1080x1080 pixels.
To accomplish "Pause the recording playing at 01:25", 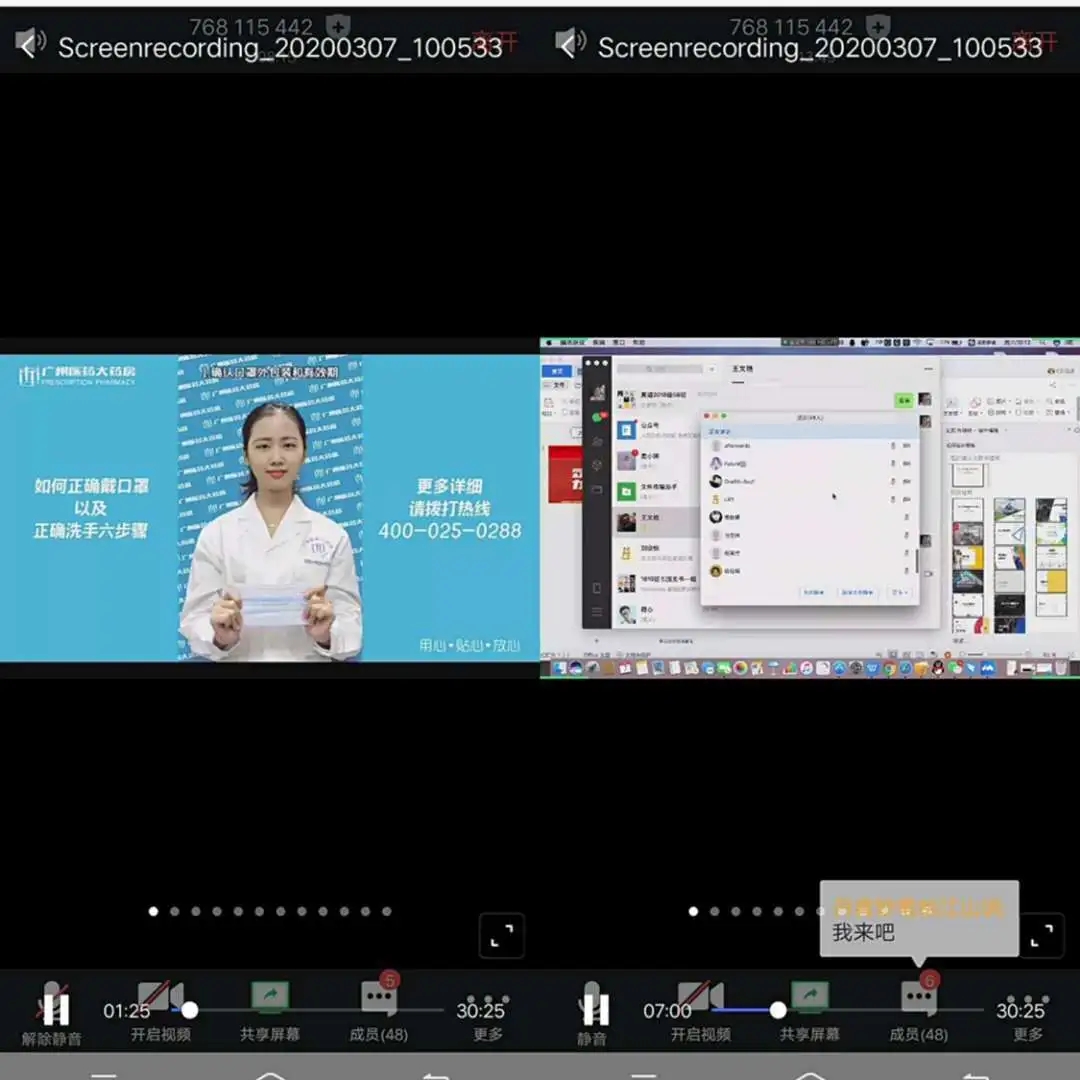I will [x=56, y=1010].
